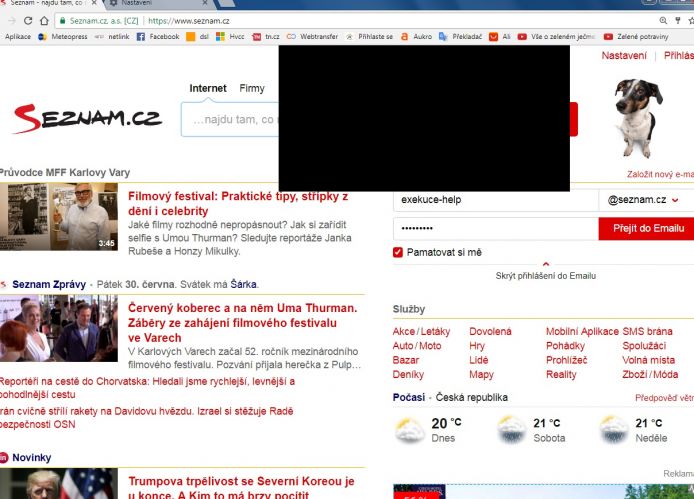Image resolution: width=694 pixels, height=499 pixels.
Task: Open Aukro bookmark
Action: [x=416, y=37]
